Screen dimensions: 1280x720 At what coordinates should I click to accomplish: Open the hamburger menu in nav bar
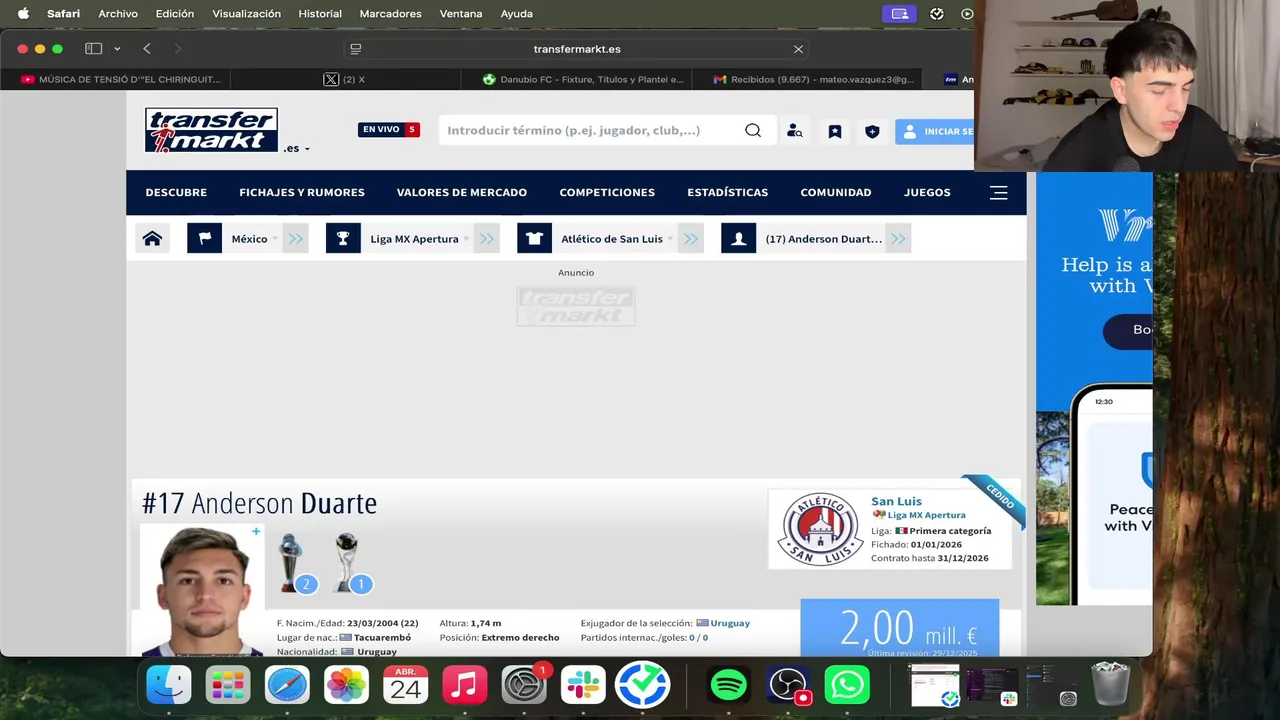coord(998,193)
